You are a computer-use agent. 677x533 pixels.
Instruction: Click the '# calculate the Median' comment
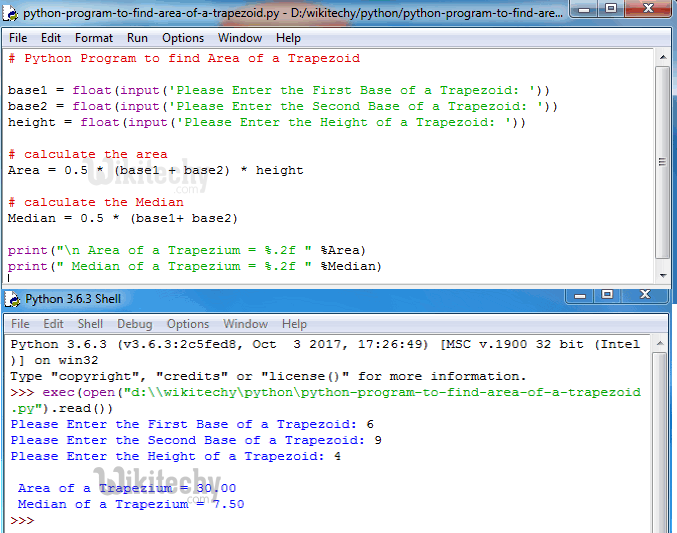96,202
